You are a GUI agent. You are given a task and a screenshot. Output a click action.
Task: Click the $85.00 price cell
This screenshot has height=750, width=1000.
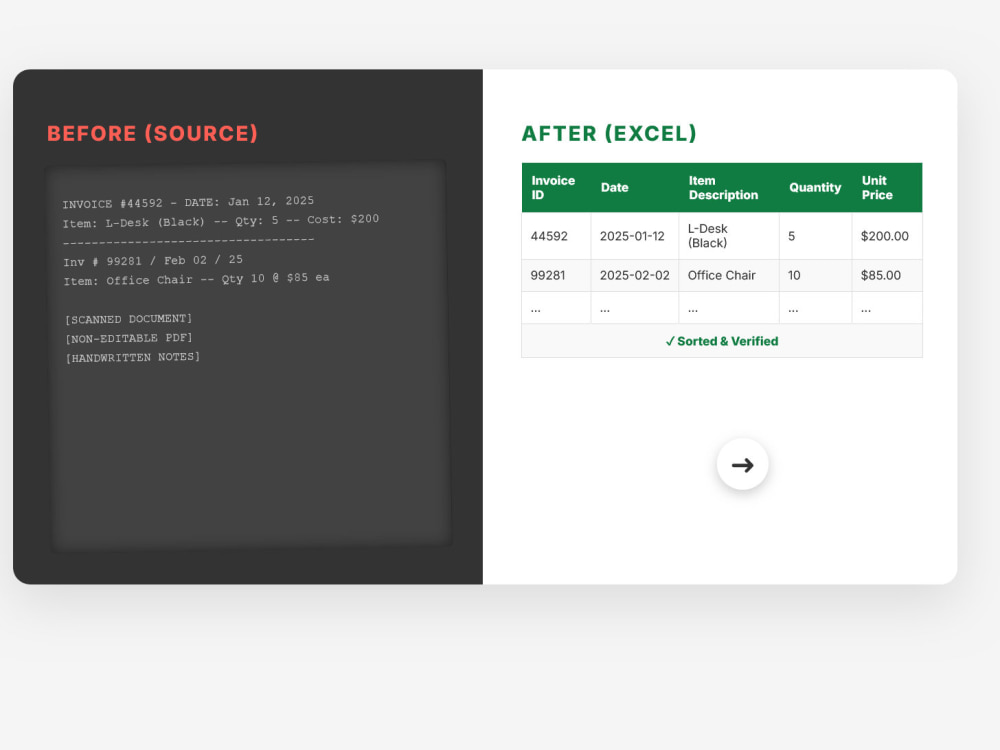tap(887, 276)
